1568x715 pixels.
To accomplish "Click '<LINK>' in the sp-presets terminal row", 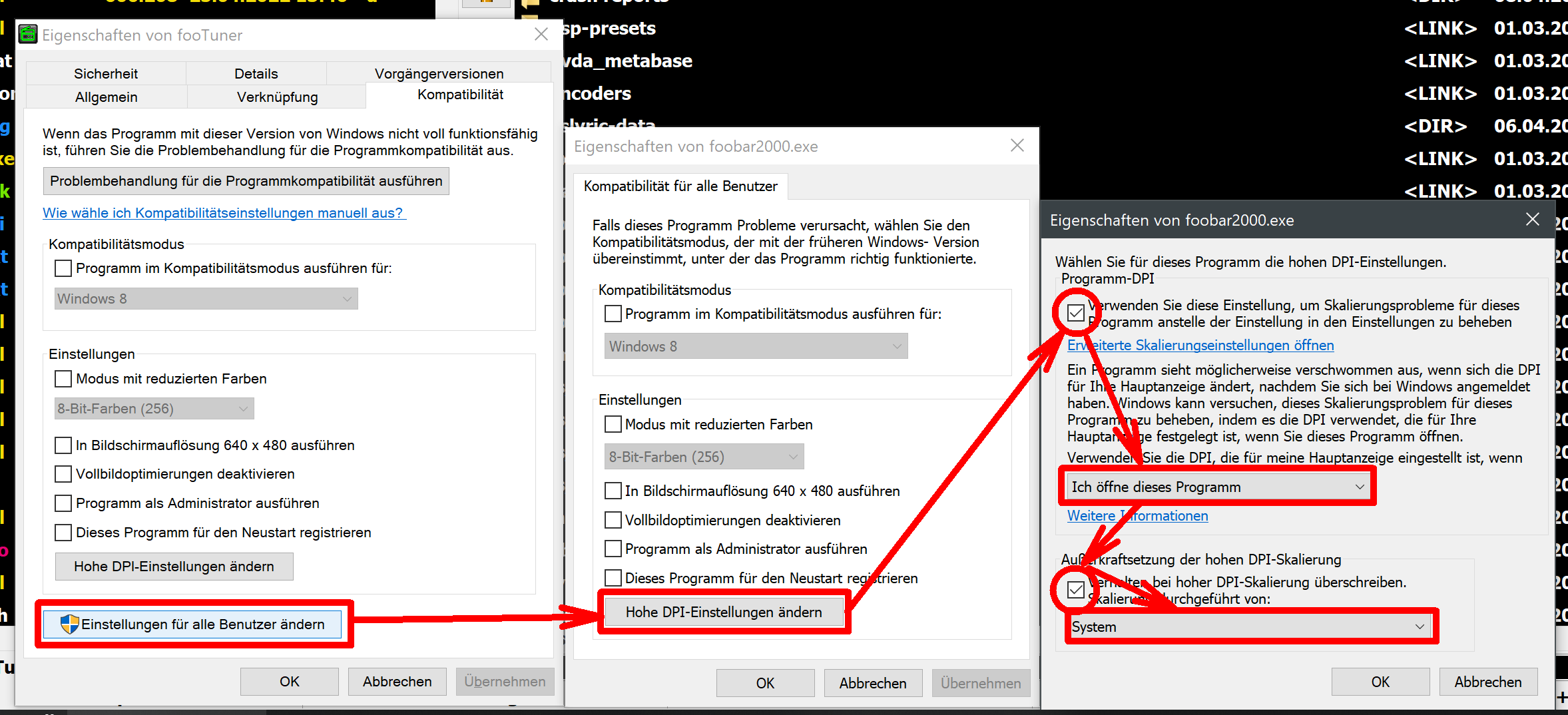I will pos(1441,28).
